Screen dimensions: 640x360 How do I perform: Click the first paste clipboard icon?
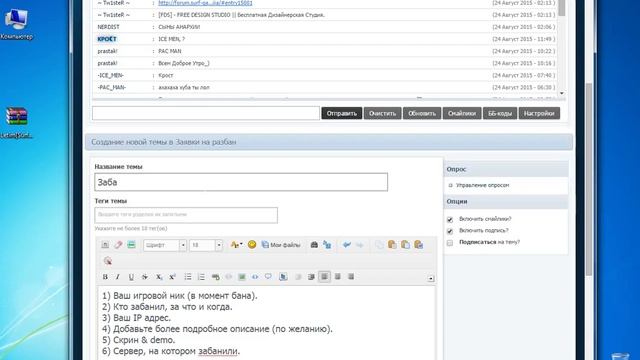392,245
